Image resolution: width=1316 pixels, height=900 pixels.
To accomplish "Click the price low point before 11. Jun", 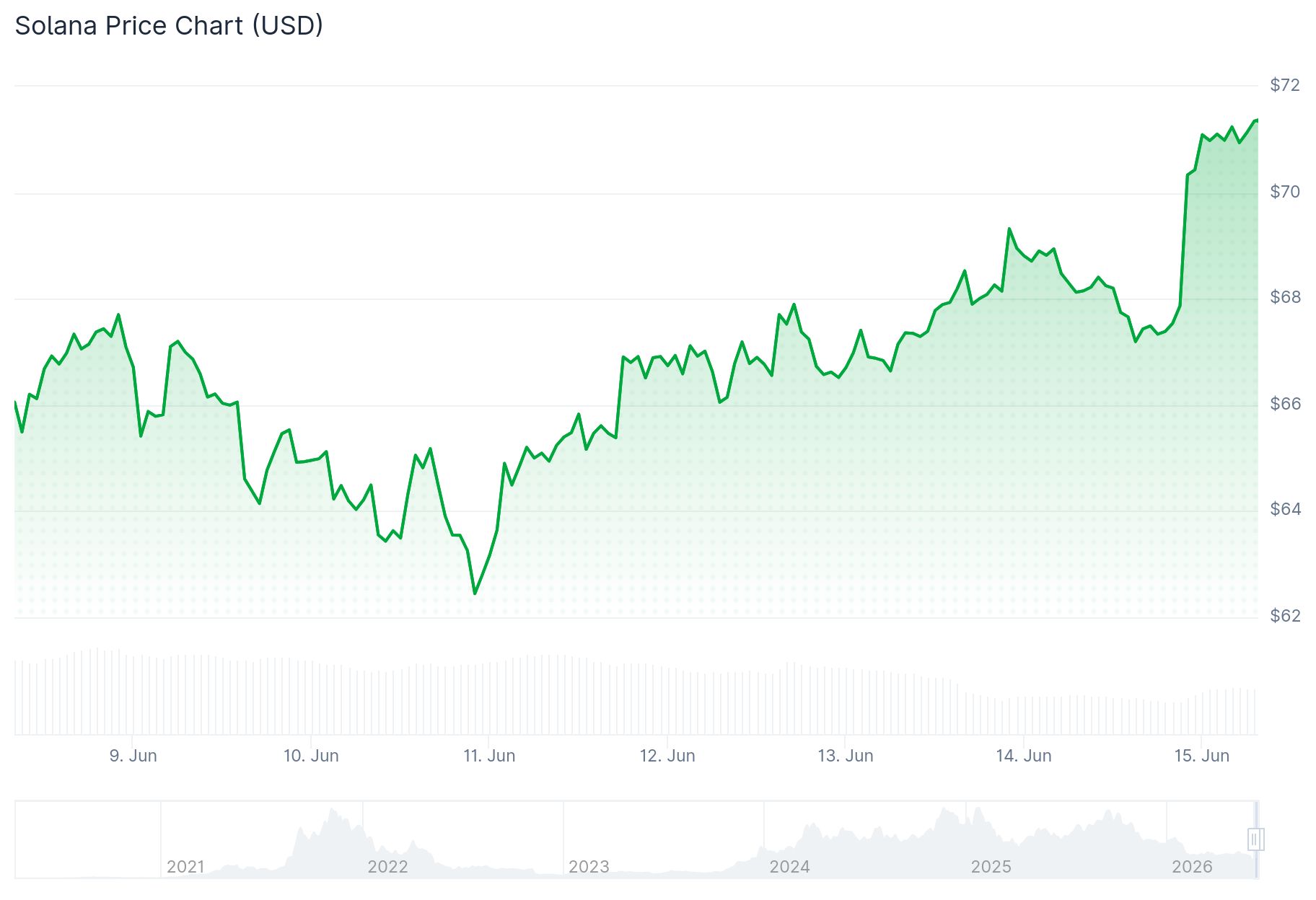I will [x=475, y=594].
